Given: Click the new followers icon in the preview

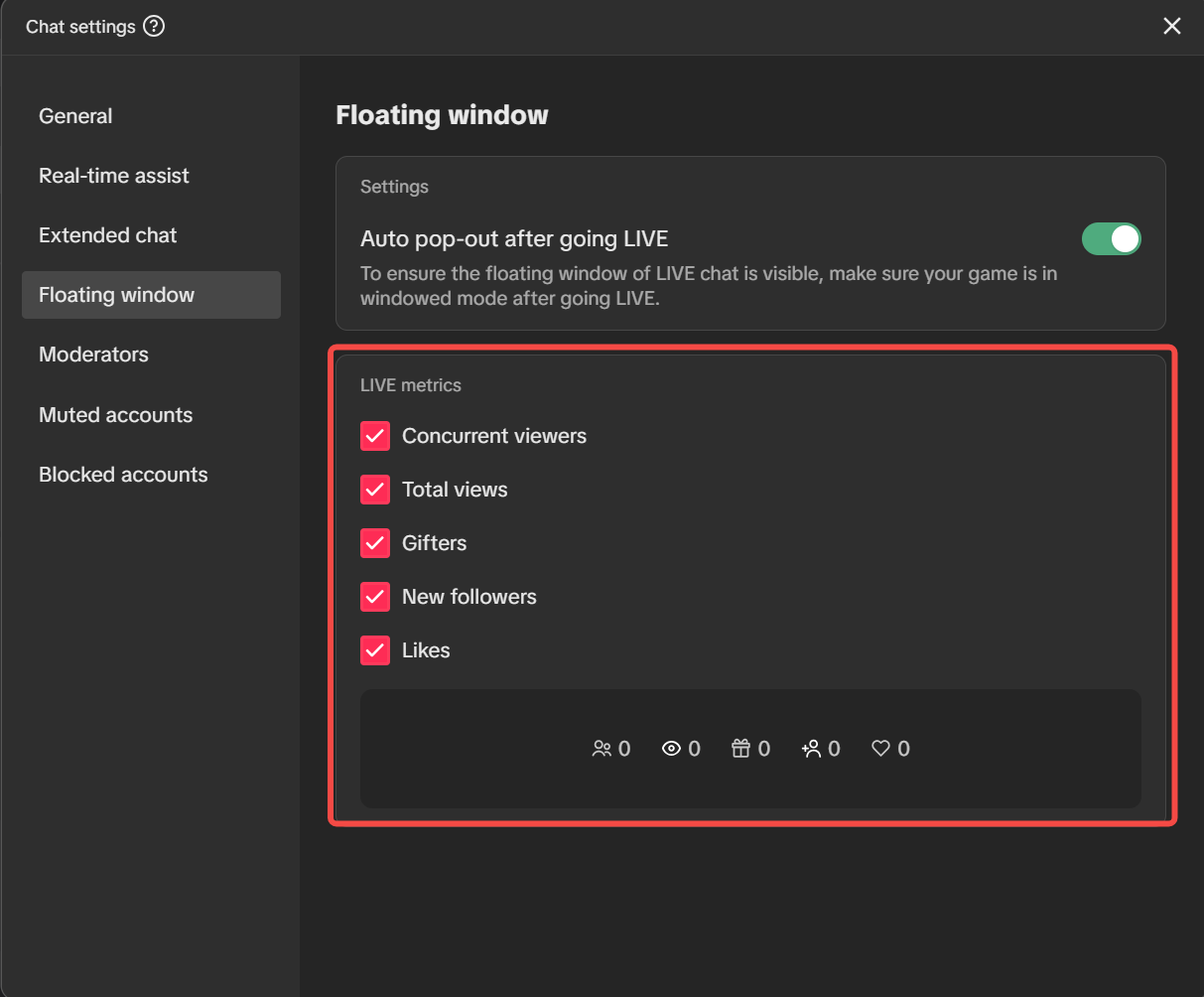Looking at the screenshot, I should coord(814,748).
